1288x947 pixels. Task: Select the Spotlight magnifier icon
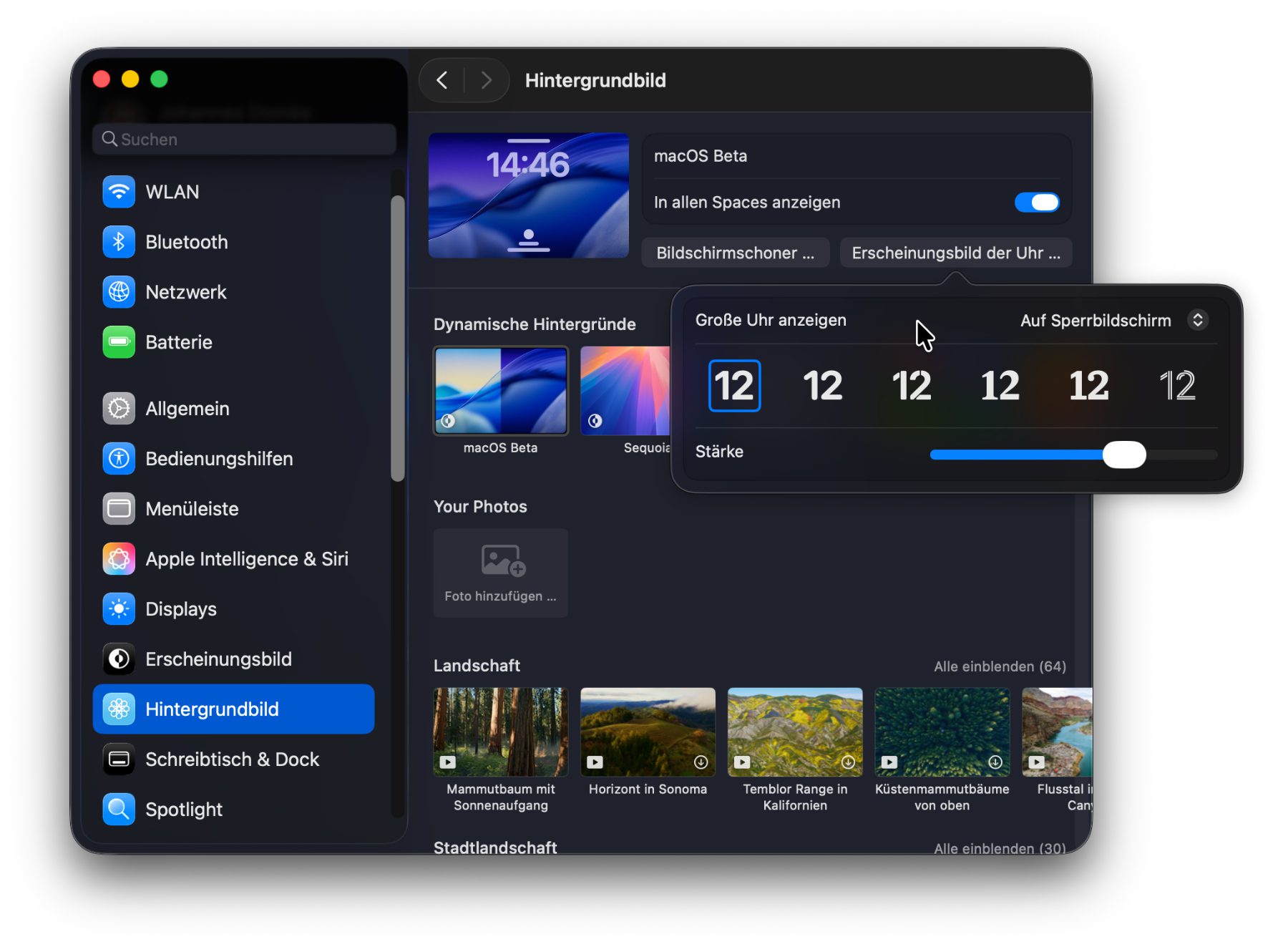(x=119, y=810)
